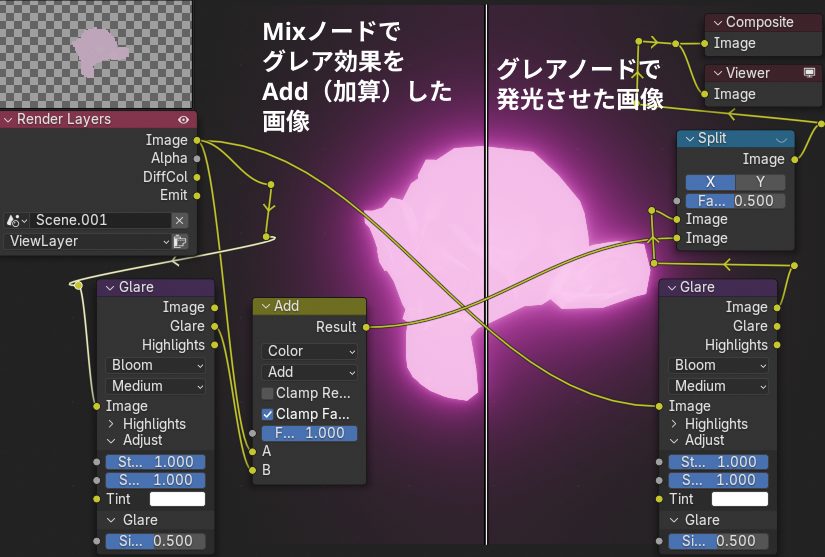This screenshot has width=825, height=557.
Task: Click the Render Layers Alpha output socket
Action: coord(196,158)
